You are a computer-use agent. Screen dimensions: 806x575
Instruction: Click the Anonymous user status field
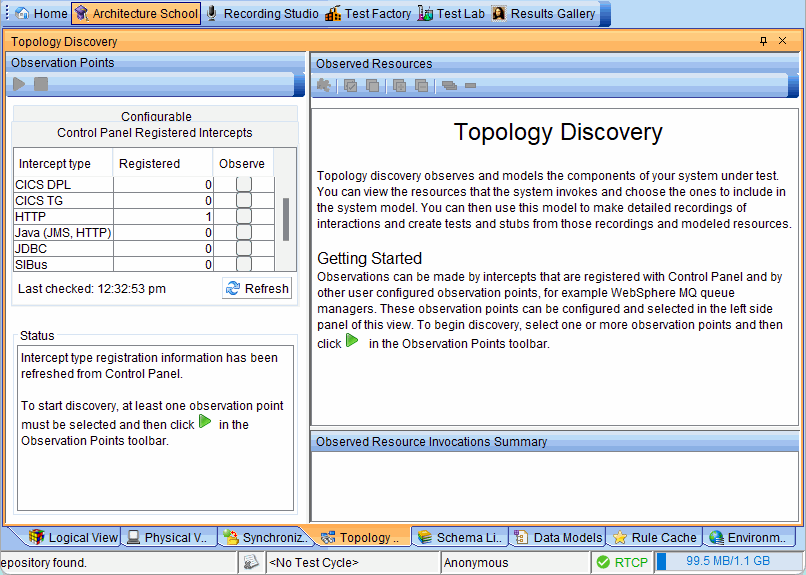(x=515, y=563)
